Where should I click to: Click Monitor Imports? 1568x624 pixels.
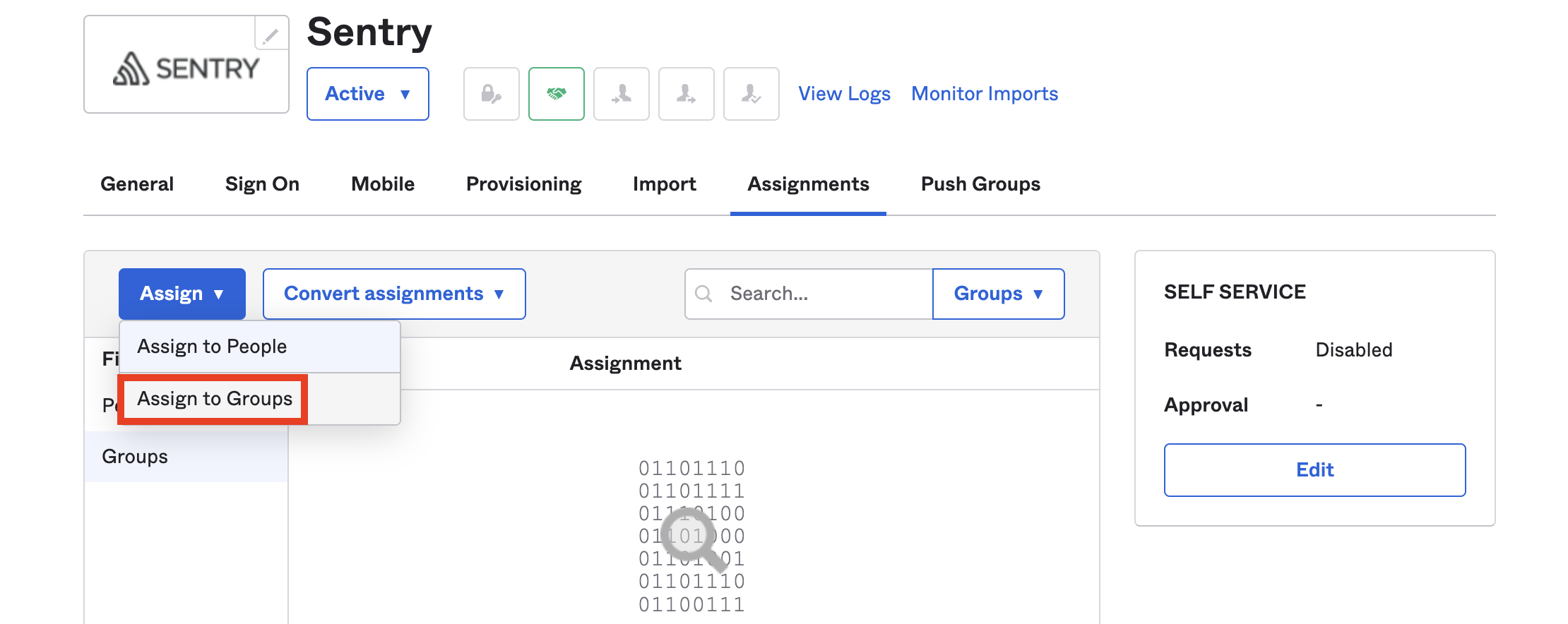(984, 93)
